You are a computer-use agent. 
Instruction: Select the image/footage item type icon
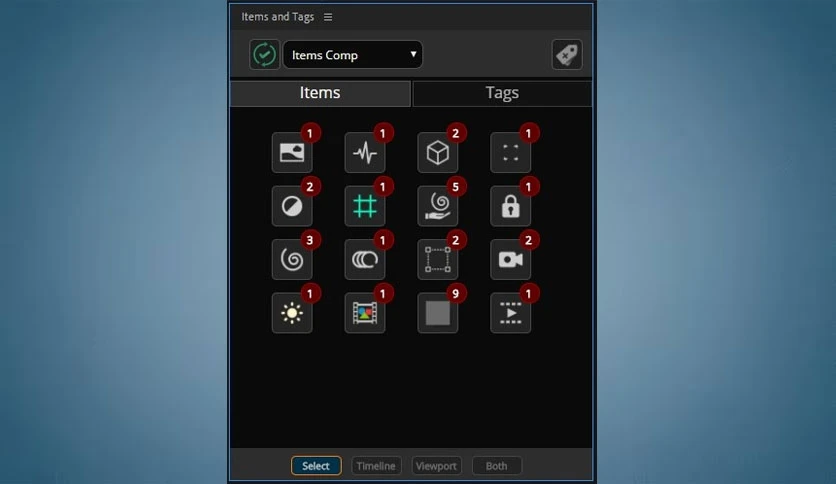point(292,152)
